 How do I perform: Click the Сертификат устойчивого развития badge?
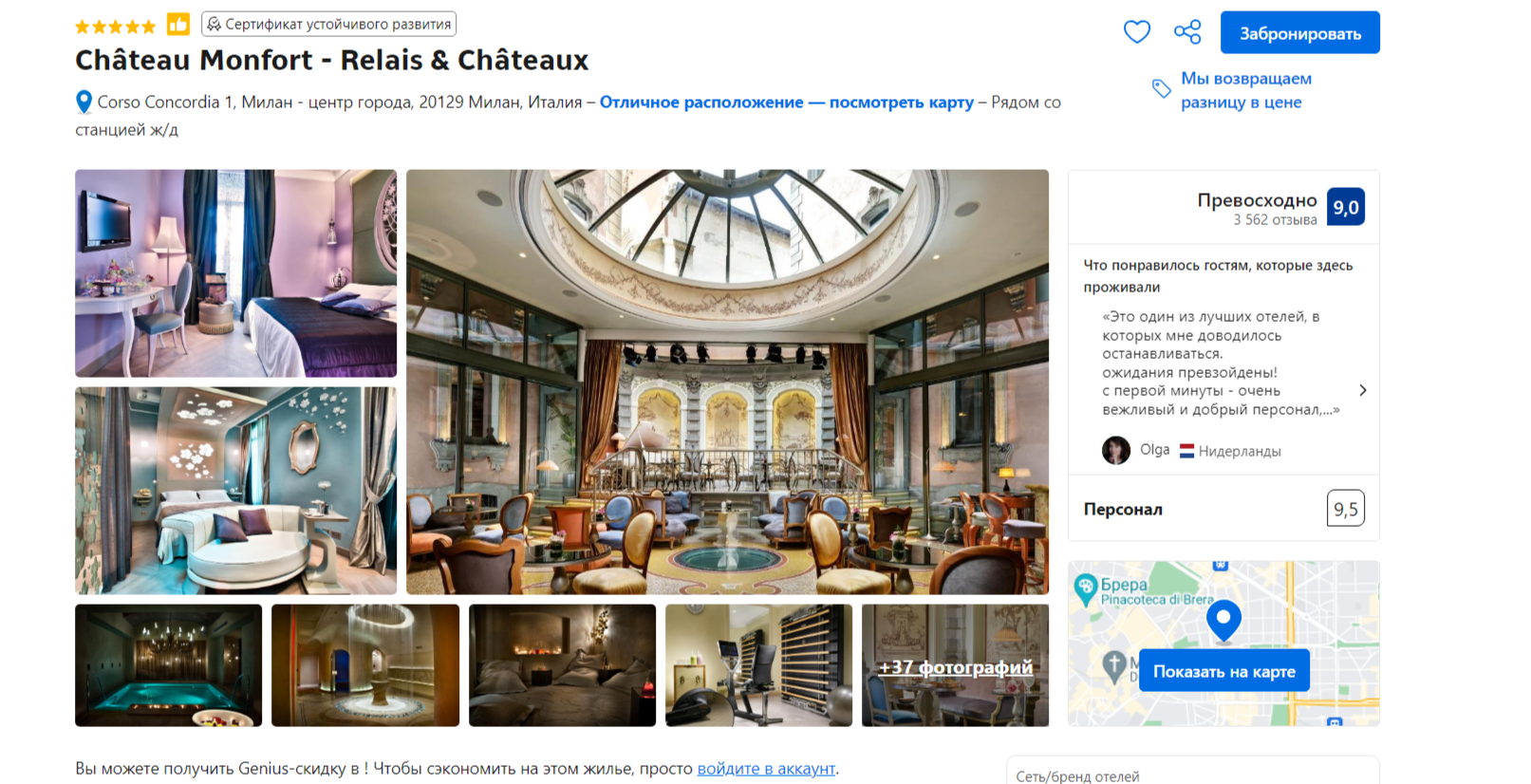tap(328, 24)
